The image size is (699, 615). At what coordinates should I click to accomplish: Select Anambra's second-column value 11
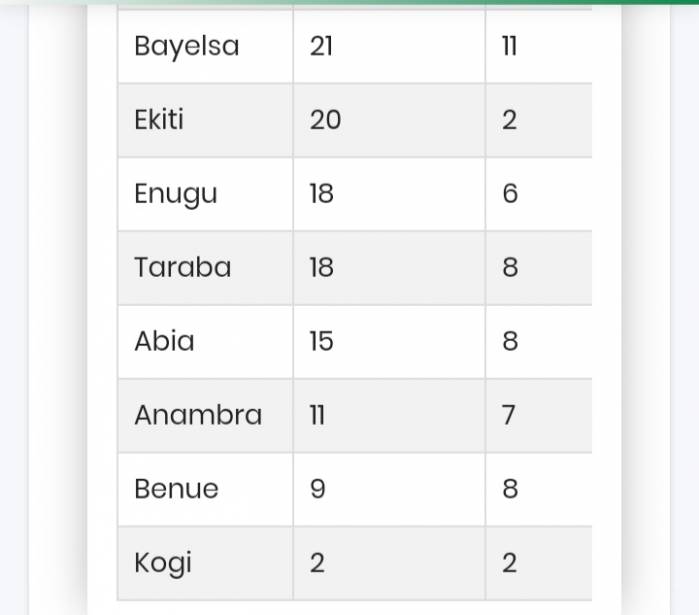(x=317, y=415)
